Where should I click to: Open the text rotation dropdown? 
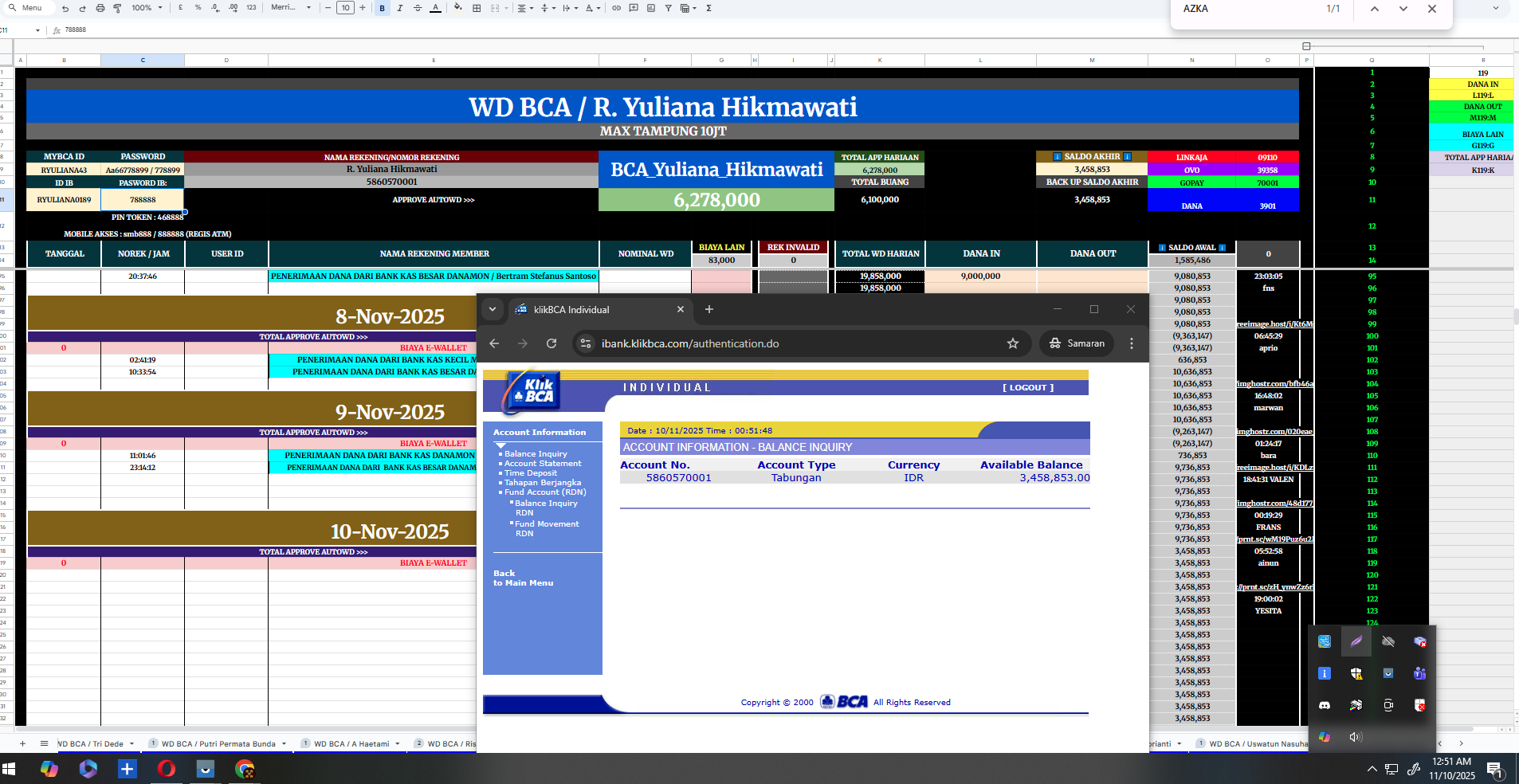tap(592, 8)
